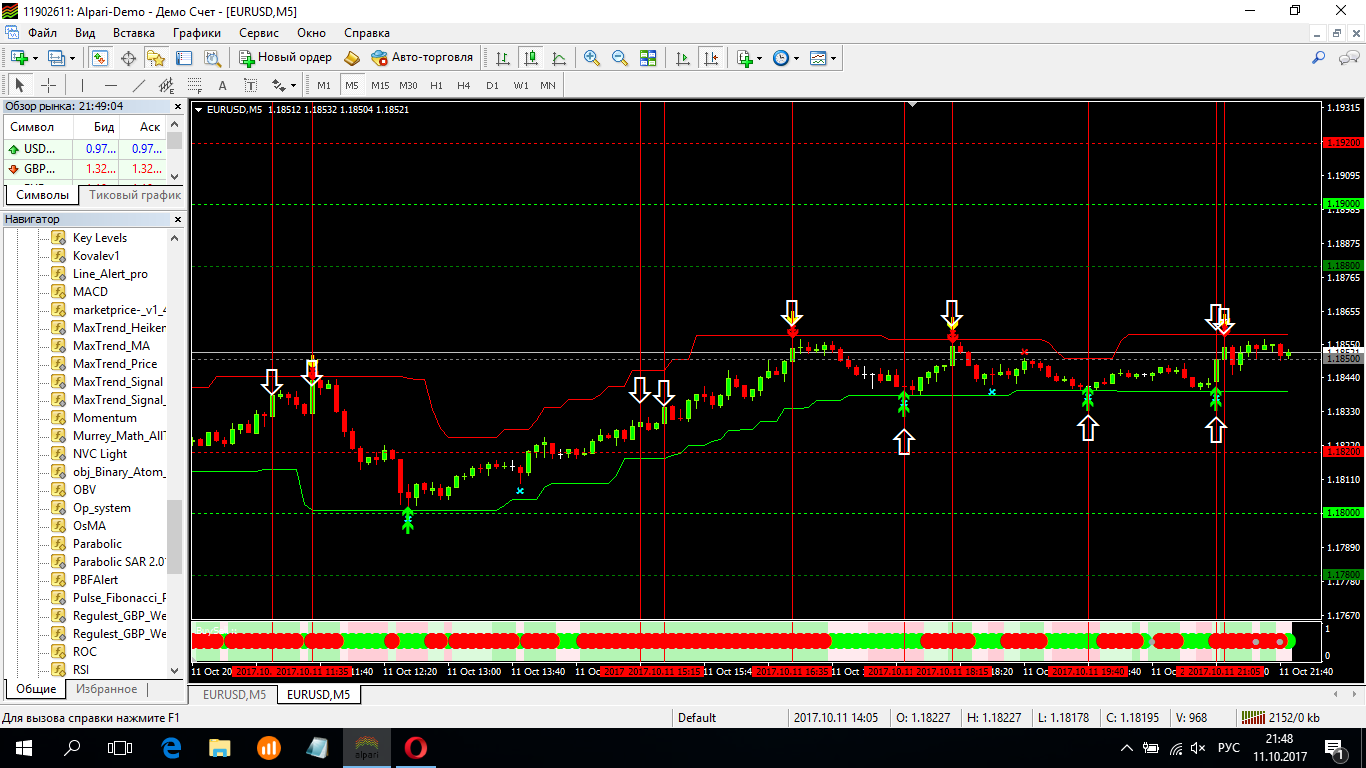Close the Навигатор panel
This screenshot has width=1366, height=768.
click(x=179, y=219)
